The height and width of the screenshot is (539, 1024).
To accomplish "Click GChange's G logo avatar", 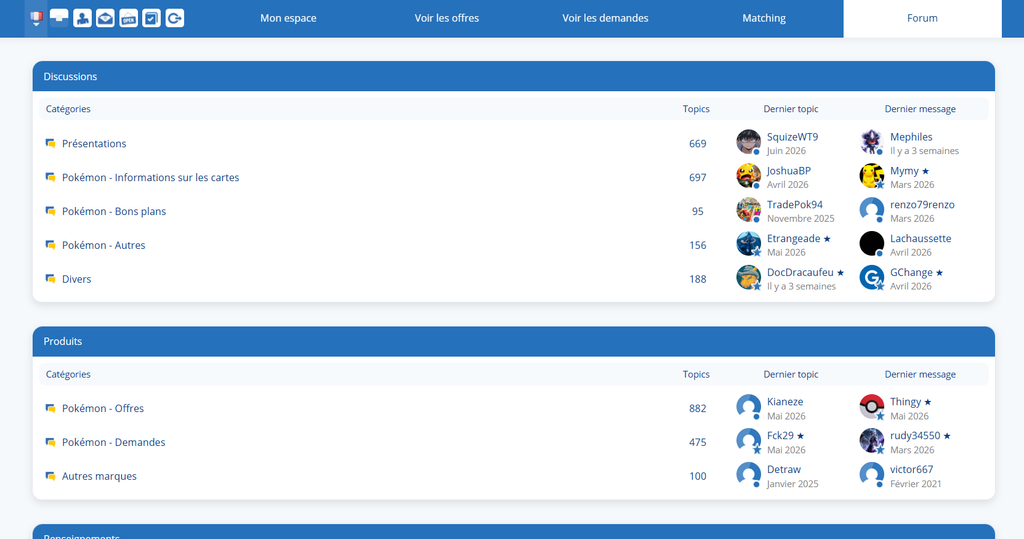I will [871, 278].
